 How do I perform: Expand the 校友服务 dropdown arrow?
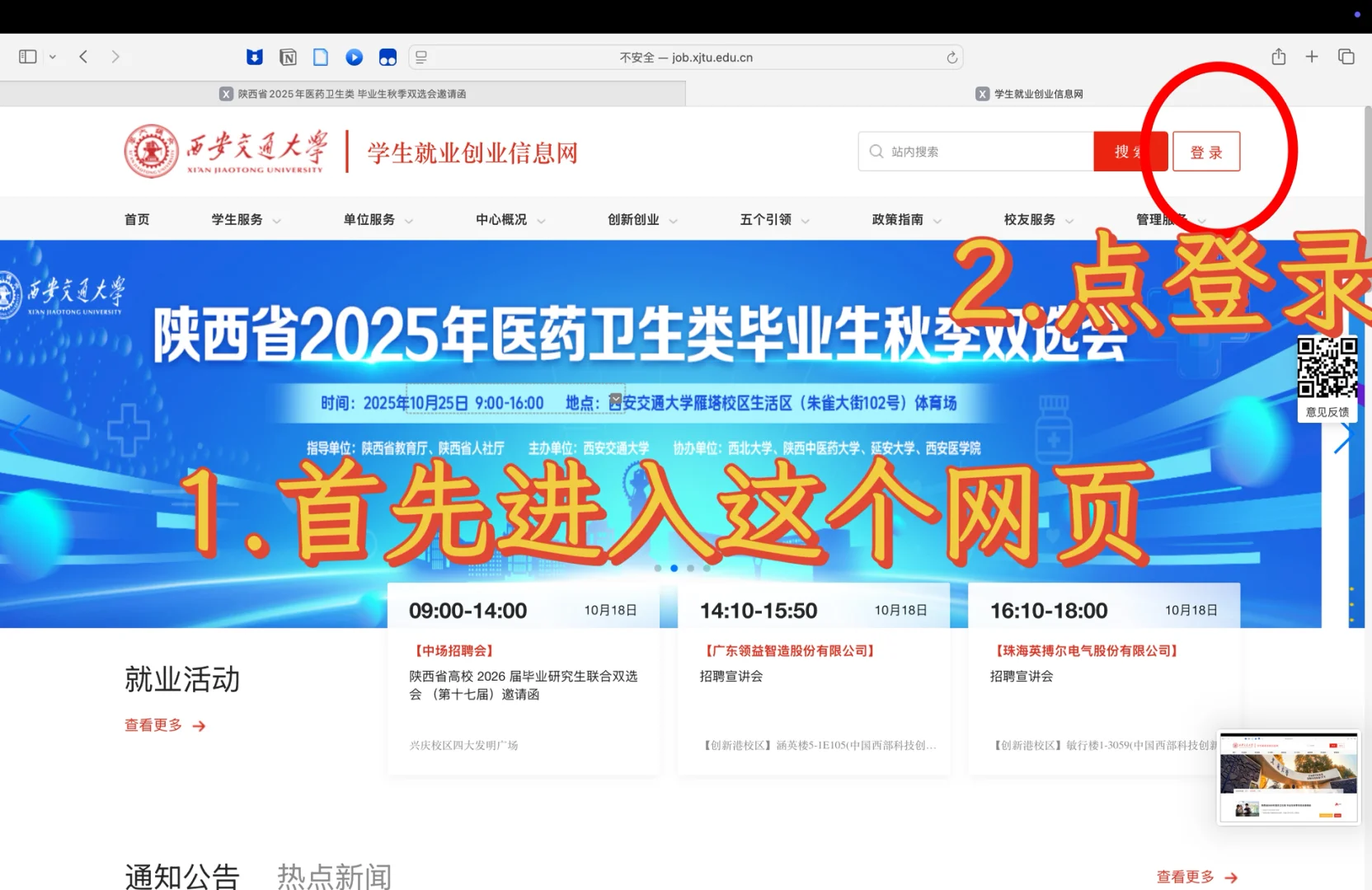pyautogui.click(x=1069, y=221)
